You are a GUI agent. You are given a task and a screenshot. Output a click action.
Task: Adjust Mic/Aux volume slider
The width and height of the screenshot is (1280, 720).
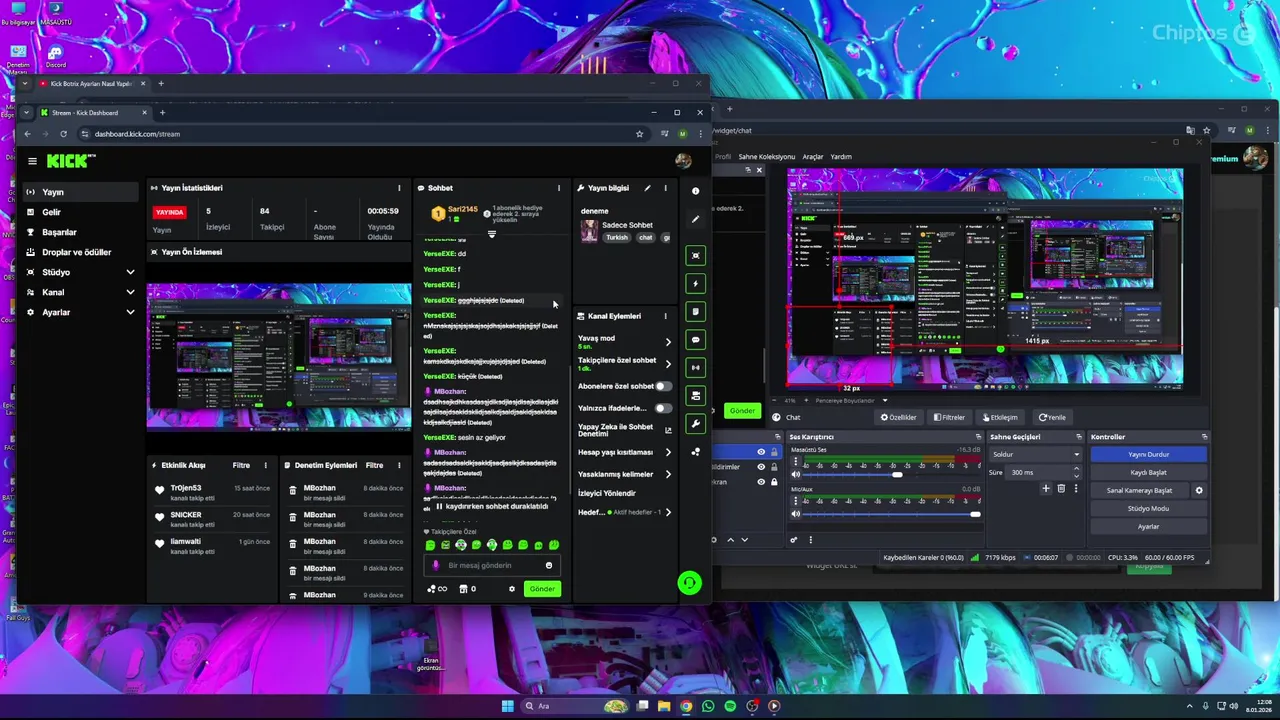pyautogui.click(x=891, y=514)
